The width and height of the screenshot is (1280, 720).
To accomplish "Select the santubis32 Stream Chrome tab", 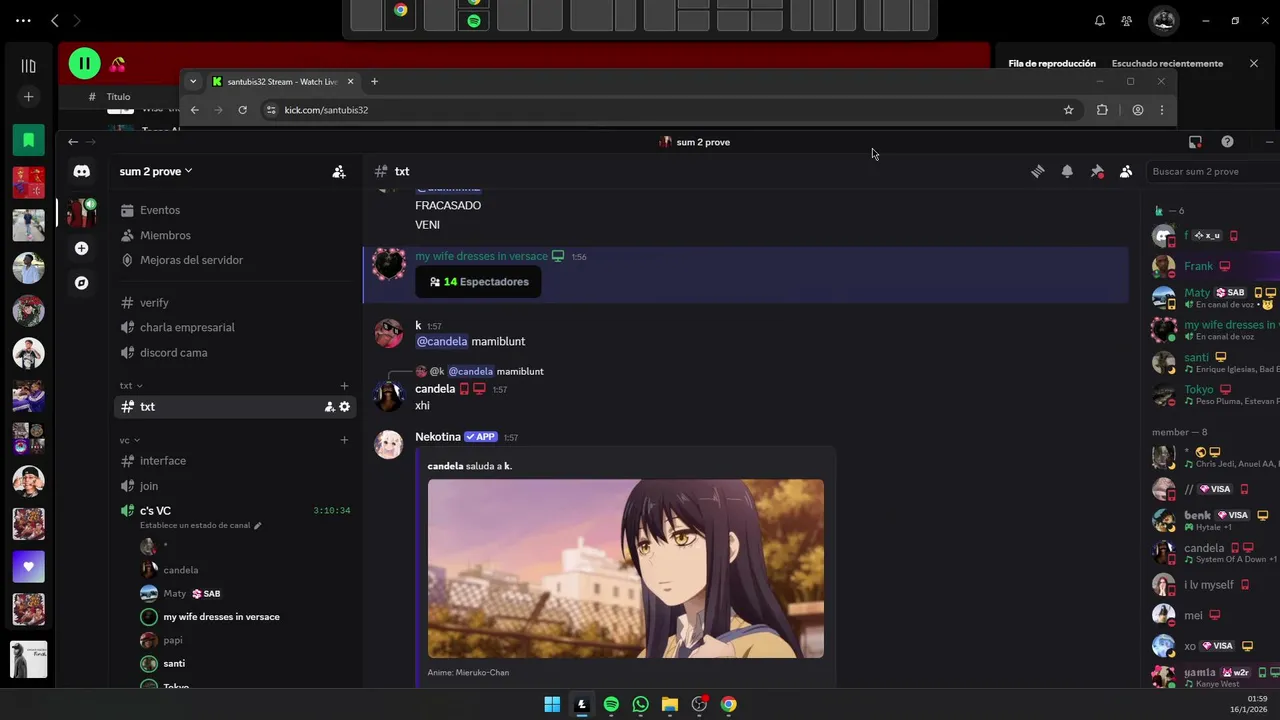I will click(x=283, y=82).
